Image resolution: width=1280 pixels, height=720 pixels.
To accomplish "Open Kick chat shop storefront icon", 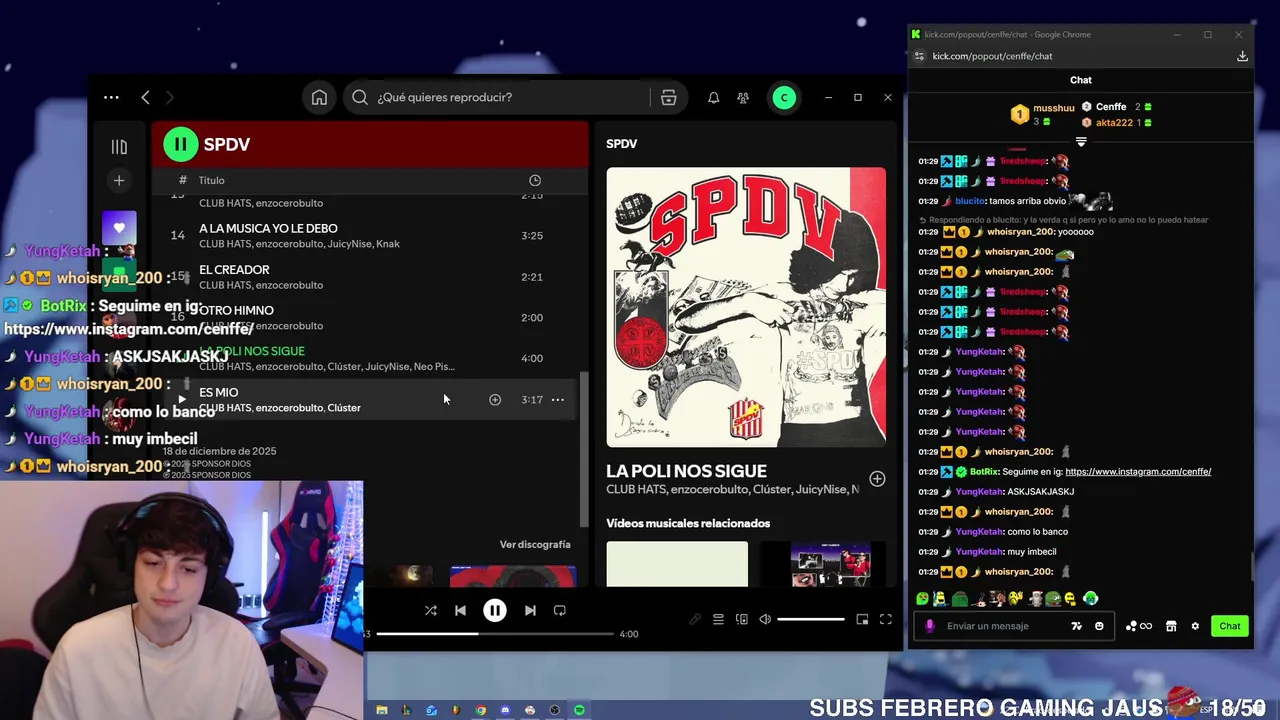I will click(x=1171, y=626).
